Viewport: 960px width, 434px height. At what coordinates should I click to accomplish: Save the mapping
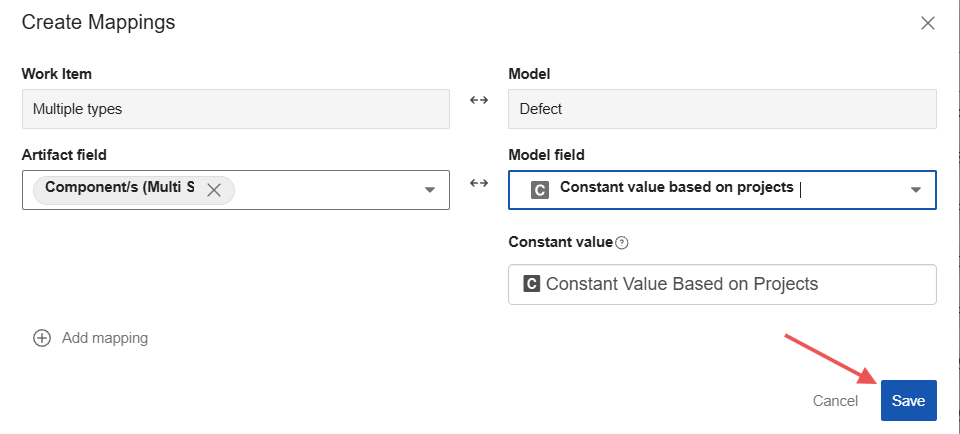(x=908, y=400)
